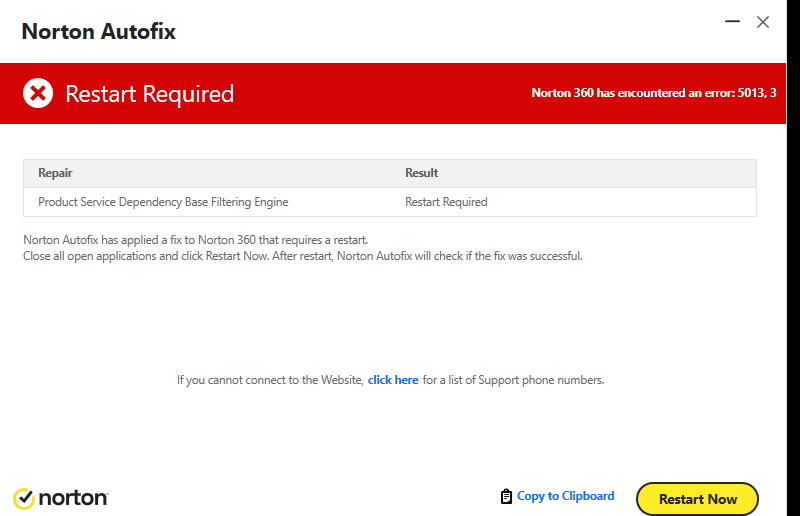800x516 pixels.
Task: Click the Restart Required banner heading
Action: pyautogui.click(x=149, y=94)
